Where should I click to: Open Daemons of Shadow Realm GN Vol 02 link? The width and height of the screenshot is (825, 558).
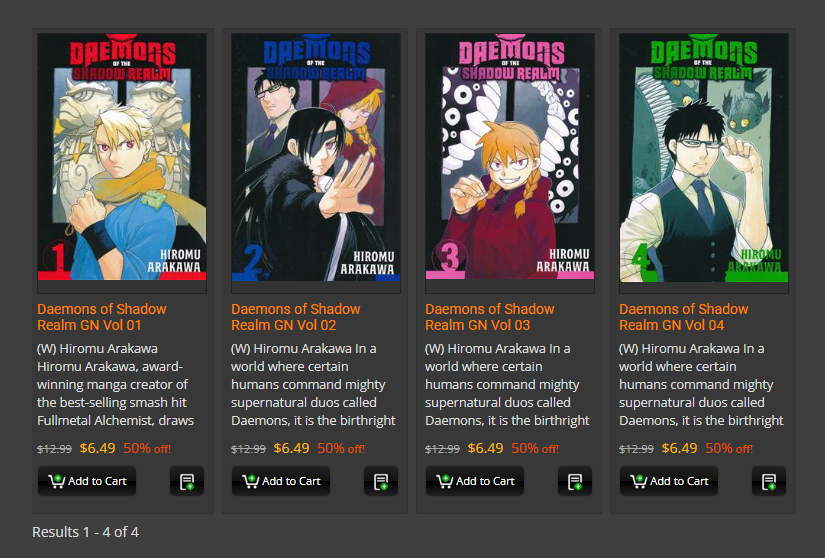pyautogui.click(x=296, y=317)
